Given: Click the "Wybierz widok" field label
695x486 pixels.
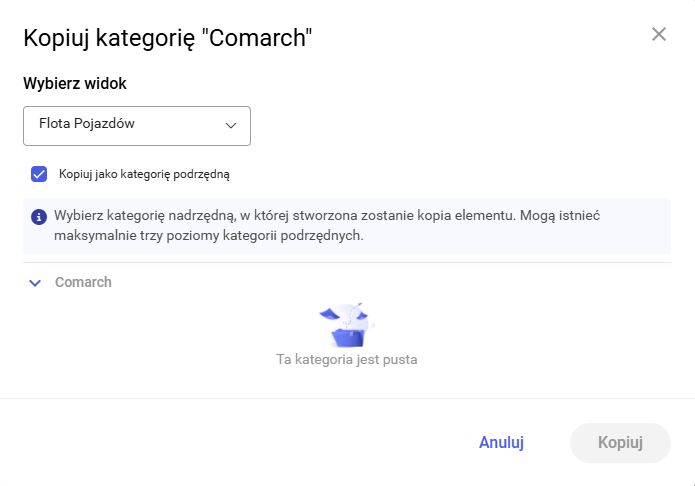Looking at the screenshot, I should pyautogui.click(x=75, y=83).
